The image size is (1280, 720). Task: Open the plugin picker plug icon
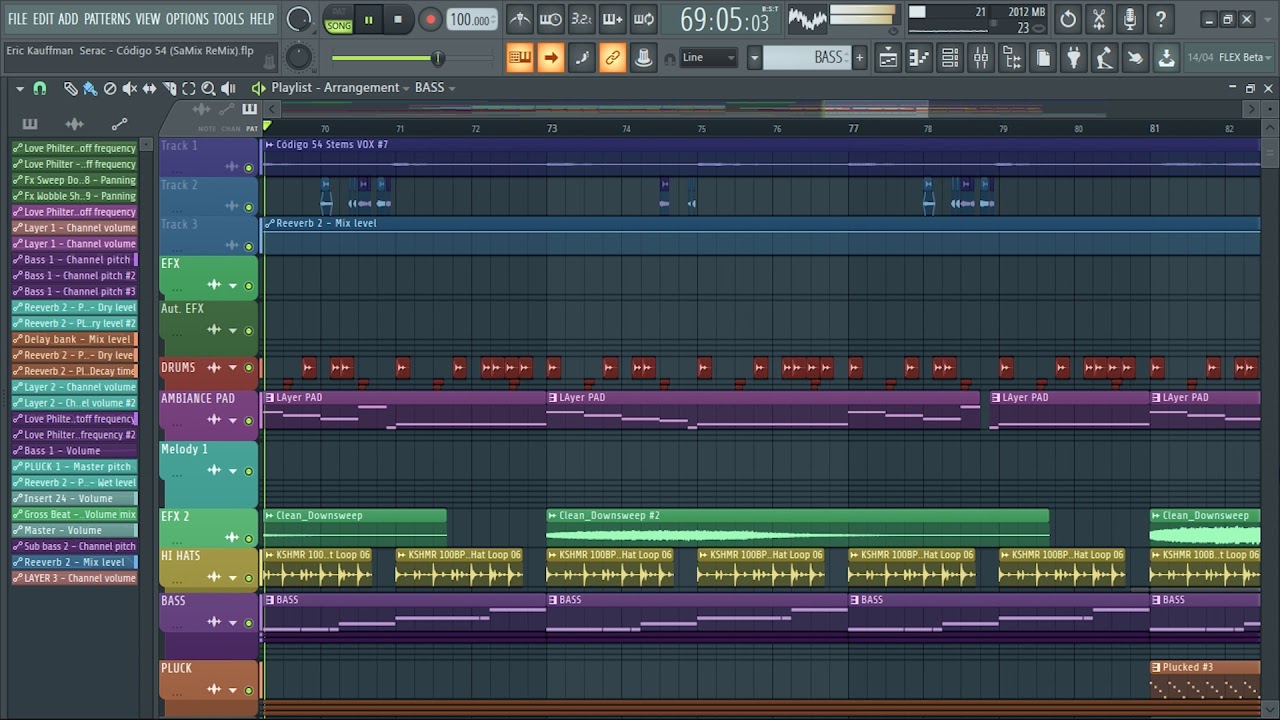(1073, 58)
